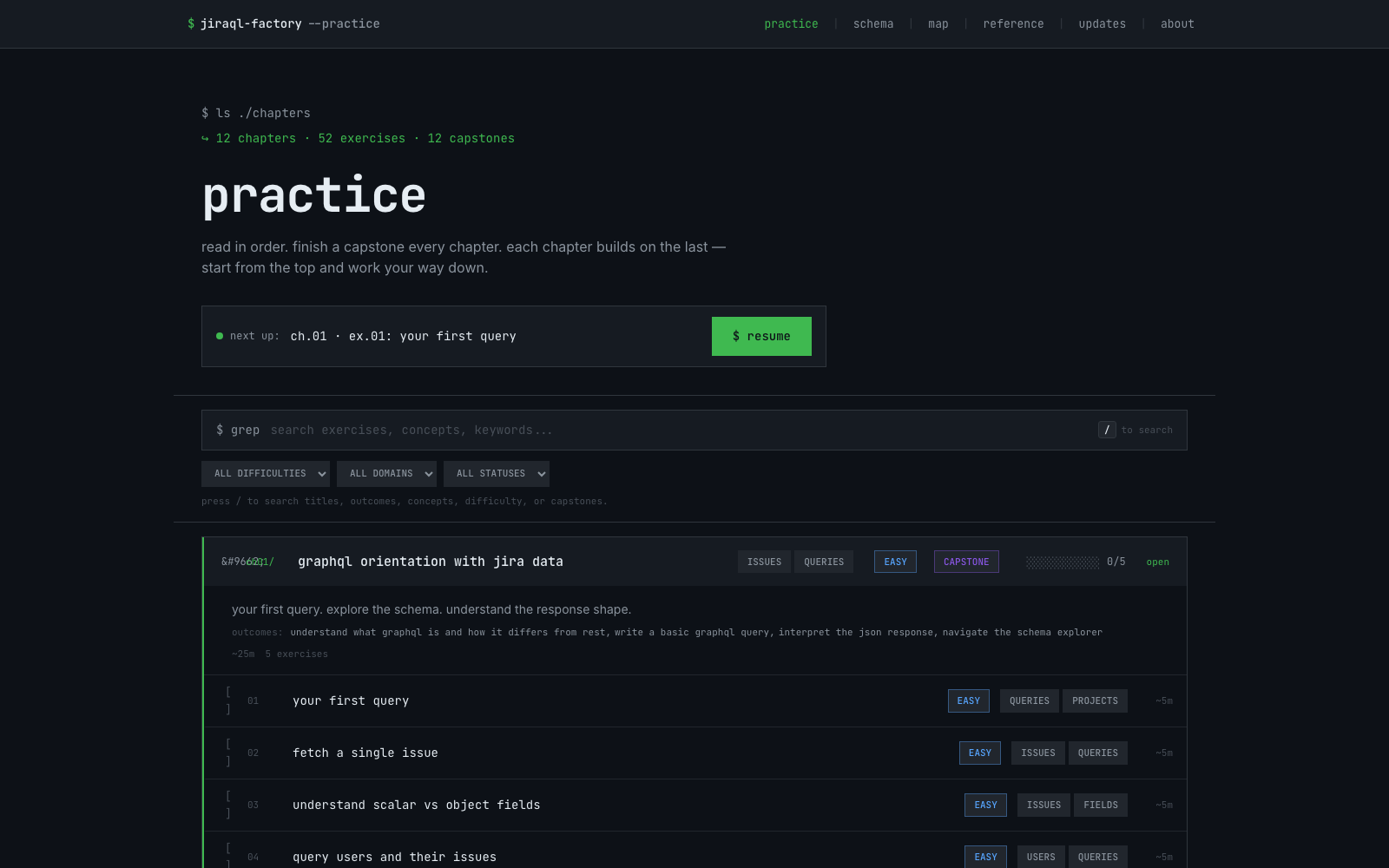Click '52 exercises' summary text

[x=361, y=138]
